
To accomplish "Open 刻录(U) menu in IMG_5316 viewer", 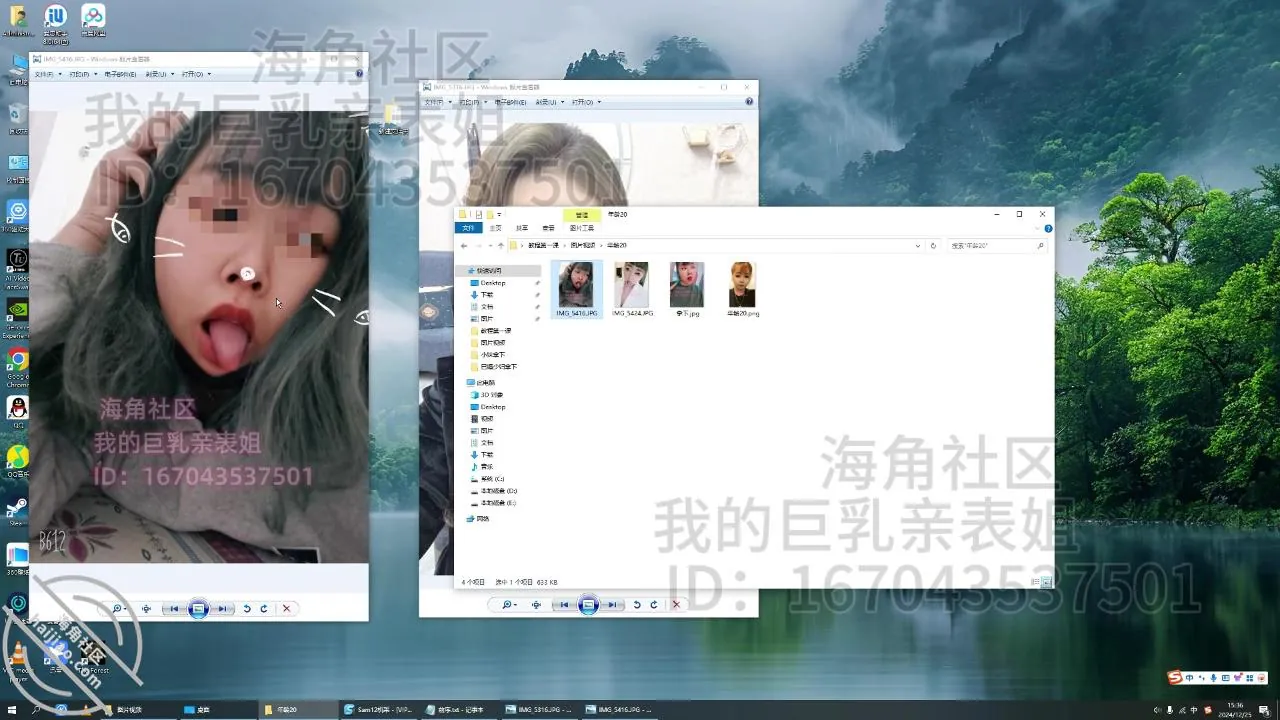I will (x=548, y=102).
